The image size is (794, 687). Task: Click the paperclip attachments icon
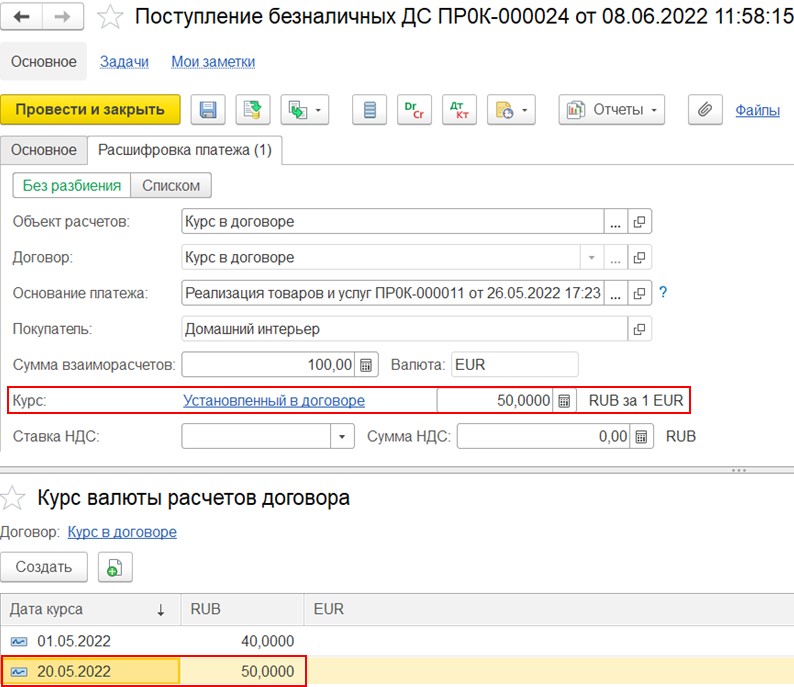(705, 109)
